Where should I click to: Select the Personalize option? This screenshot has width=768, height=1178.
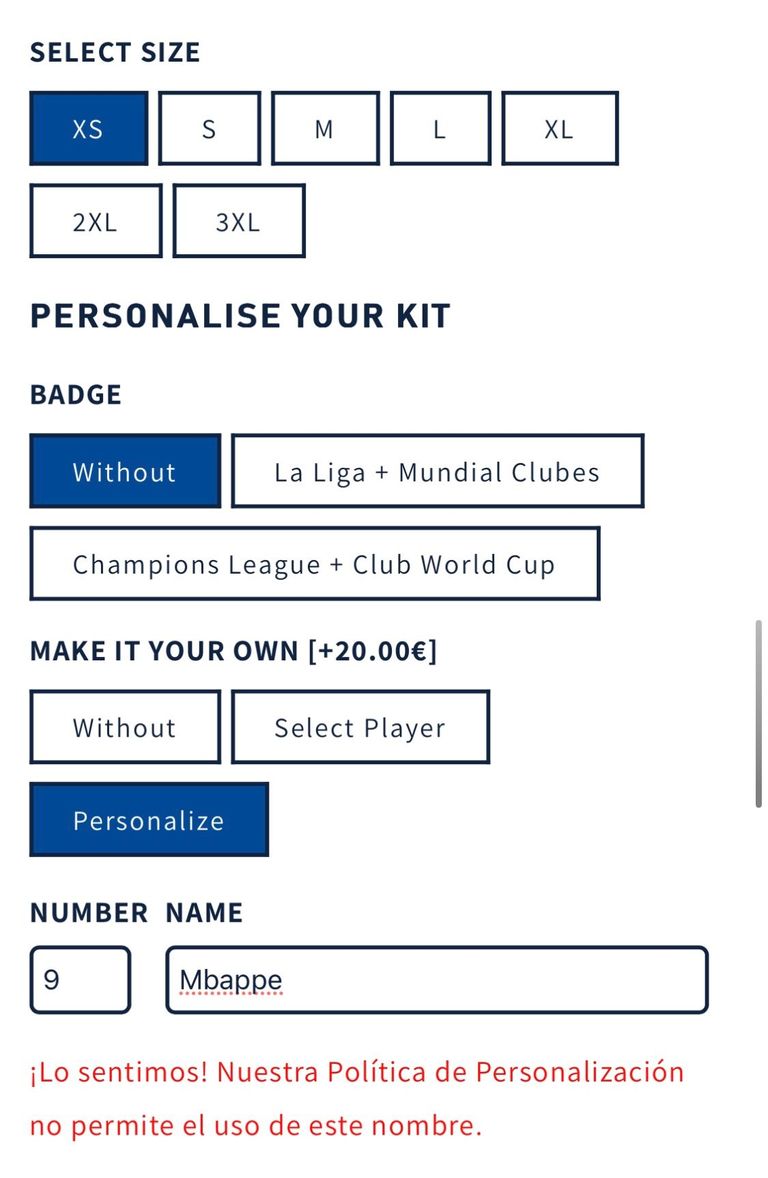pyautogui.click(x=148, y=820)
